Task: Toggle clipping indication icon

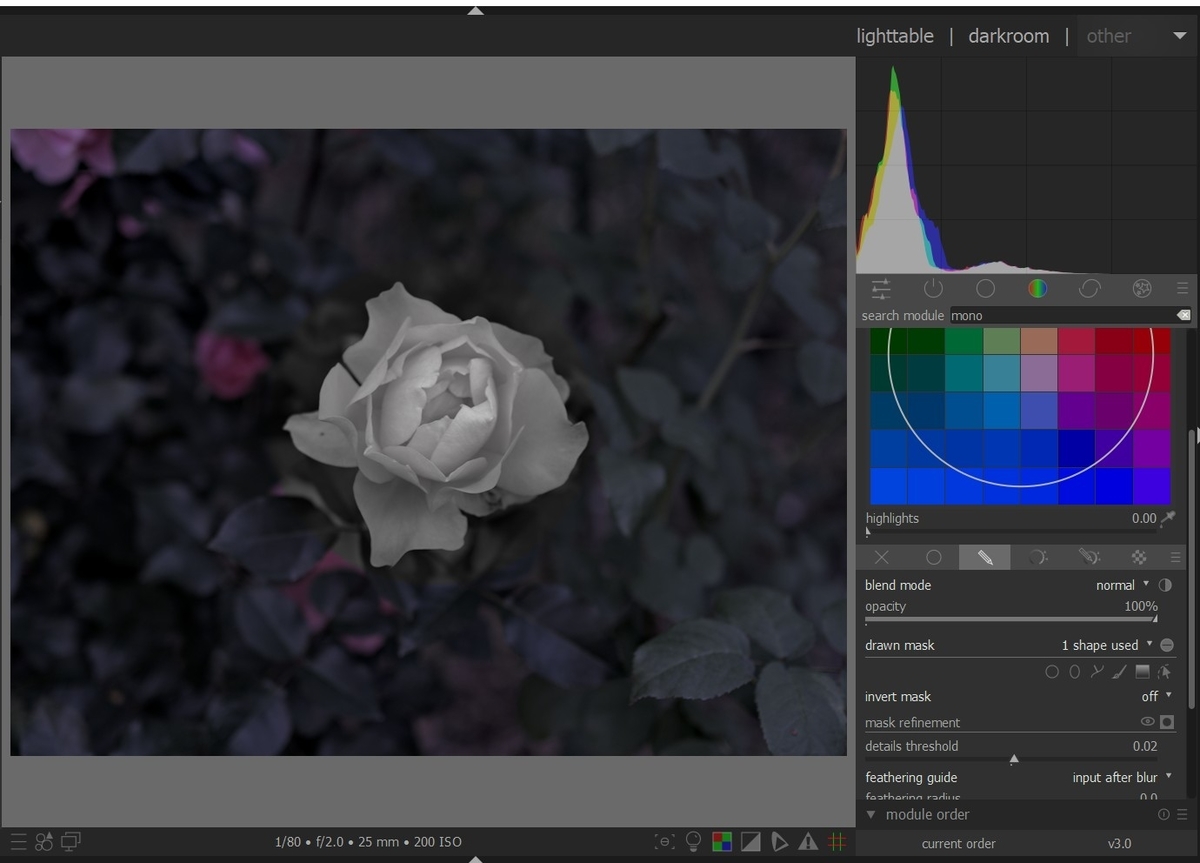Action: [x=750, y=842]
